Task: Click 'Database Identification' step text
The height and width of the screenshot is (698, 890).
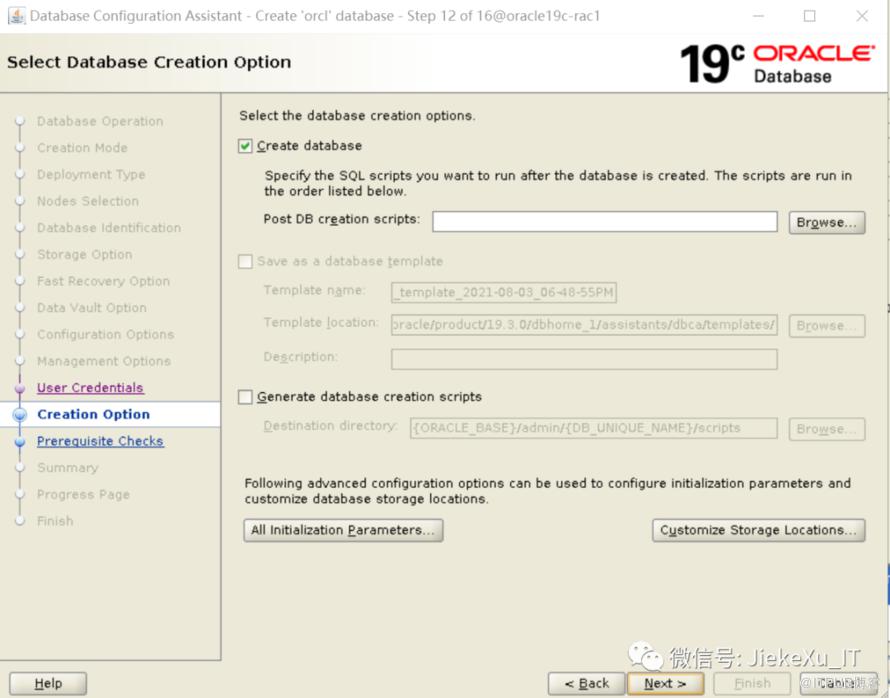Action: (109, 228)
